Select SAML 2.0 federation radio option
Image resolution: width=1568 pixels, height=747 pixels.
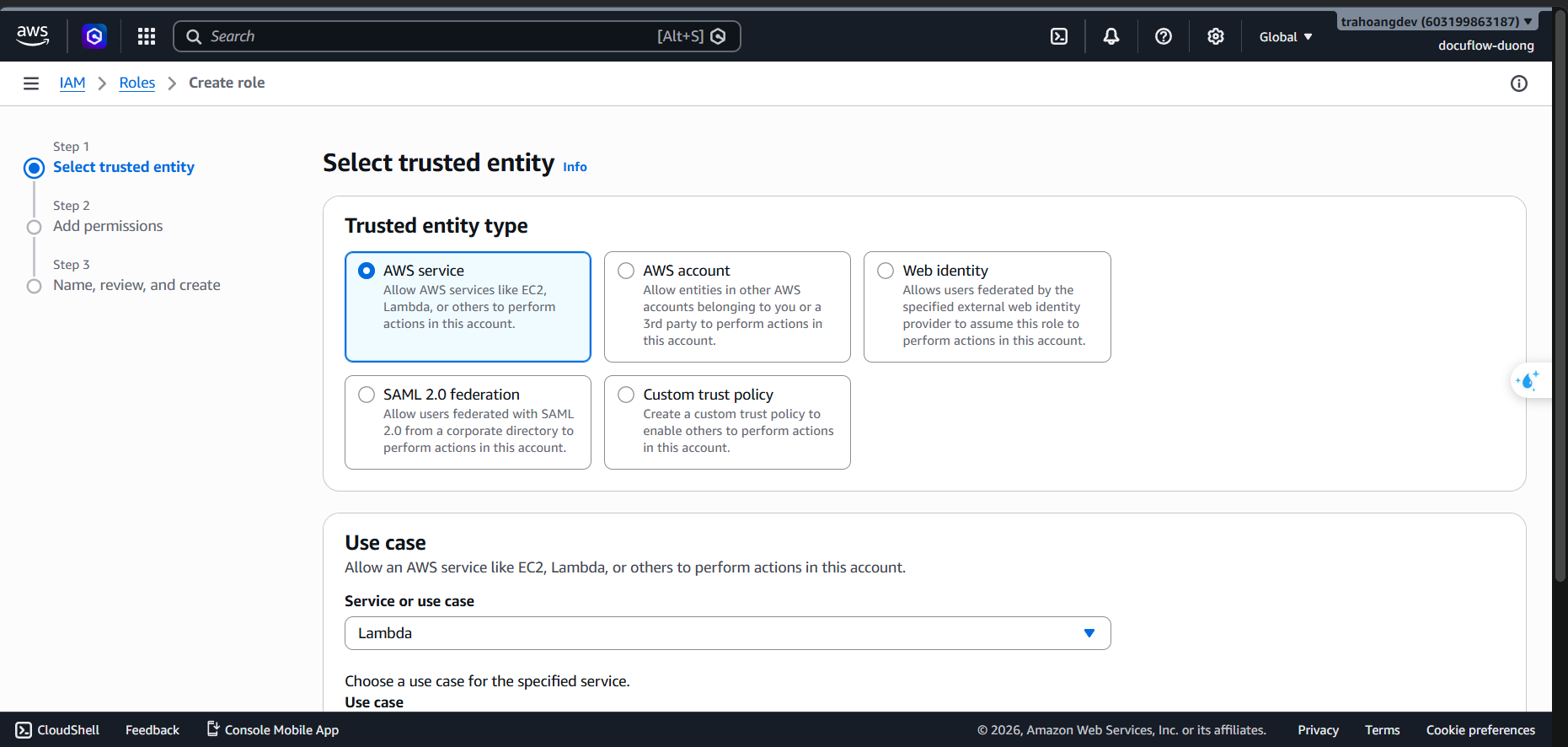tap(367, 395)
